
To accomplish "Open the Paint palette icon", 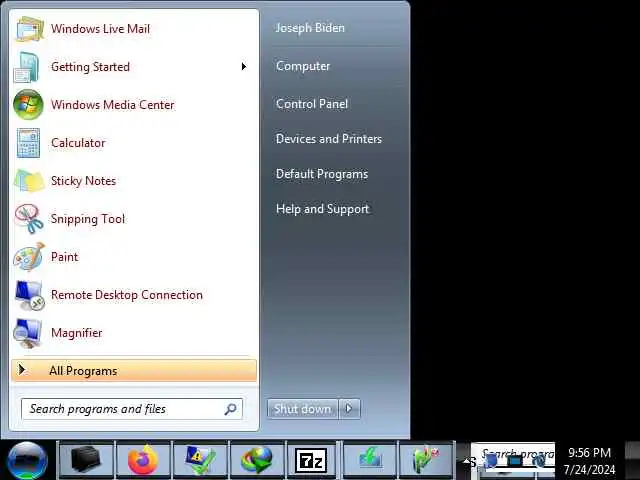I will tap(29, 257).
